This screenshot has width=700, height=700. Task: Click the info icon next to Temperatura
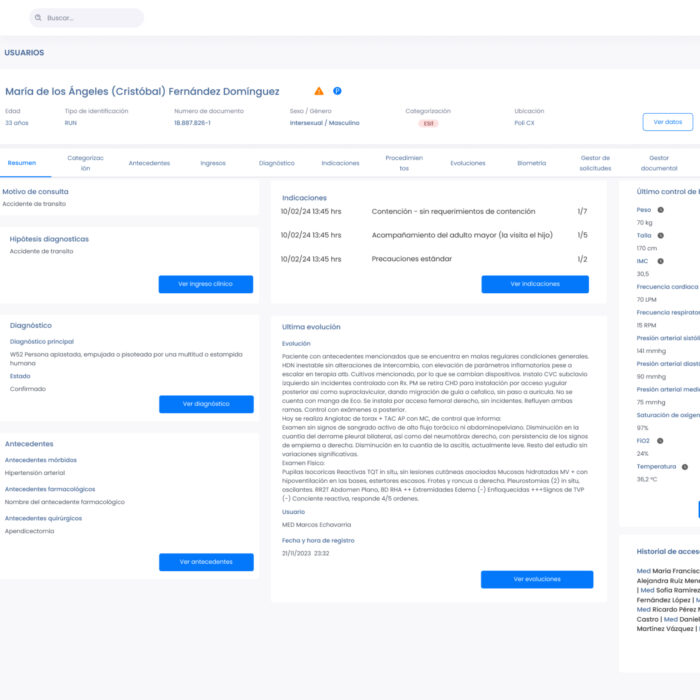coord(684,466)
